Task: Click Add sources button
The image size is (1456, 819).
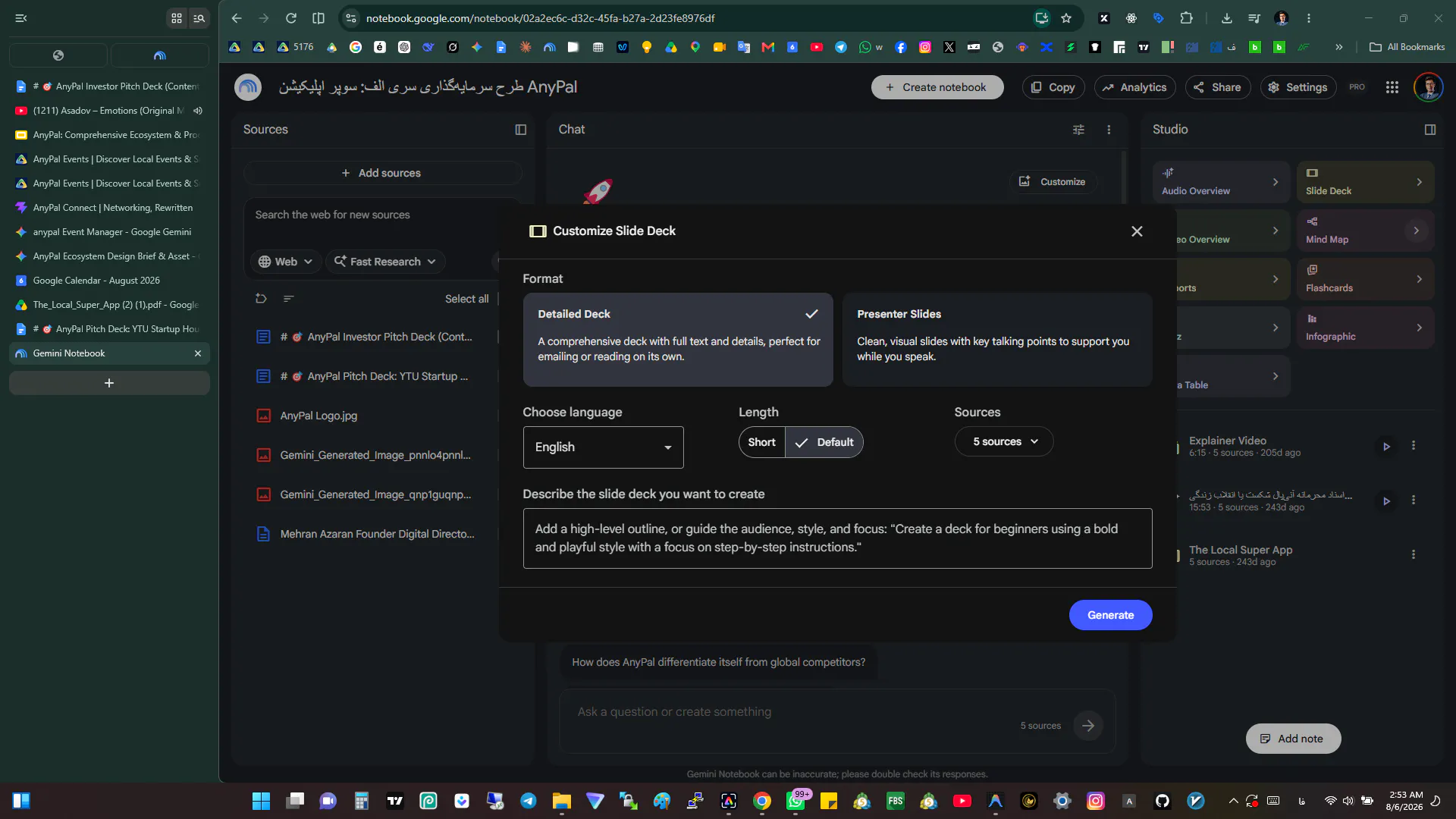Action: (381, 173)
